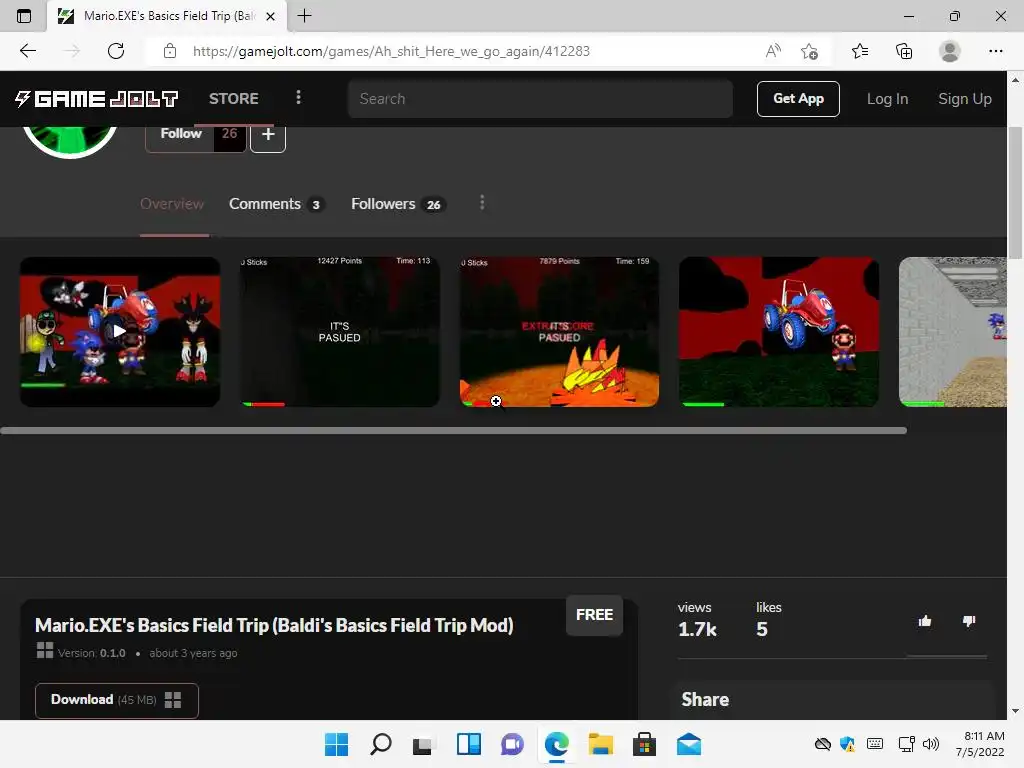Click the game avatar image
Image resolution: width=1024 pixels, height=768 pixels.
(70, 140)
